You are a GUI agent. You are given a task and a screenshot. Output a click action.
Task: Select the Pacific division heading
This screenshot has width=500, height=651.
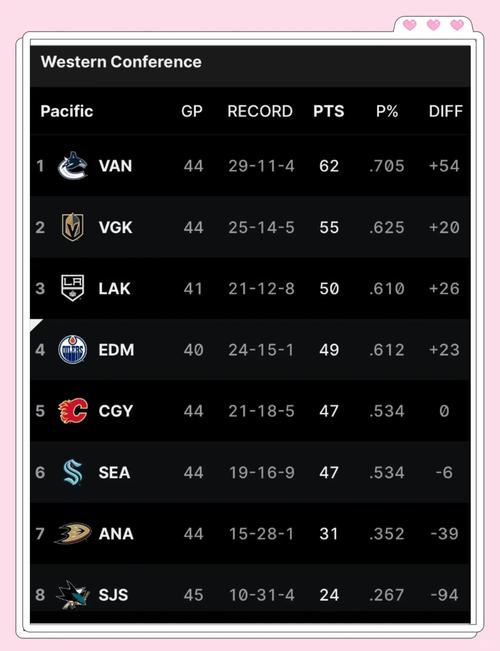point(67,111)
